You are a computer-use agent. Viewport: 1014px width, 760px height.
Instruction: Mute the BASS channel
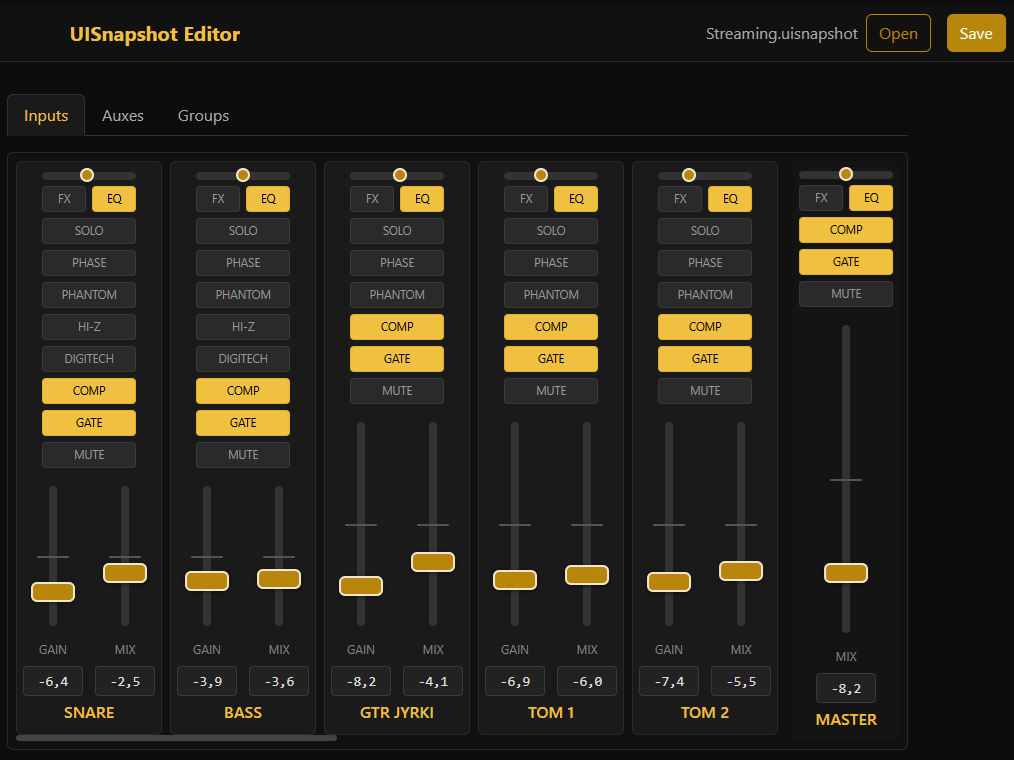tap(243, 455)
